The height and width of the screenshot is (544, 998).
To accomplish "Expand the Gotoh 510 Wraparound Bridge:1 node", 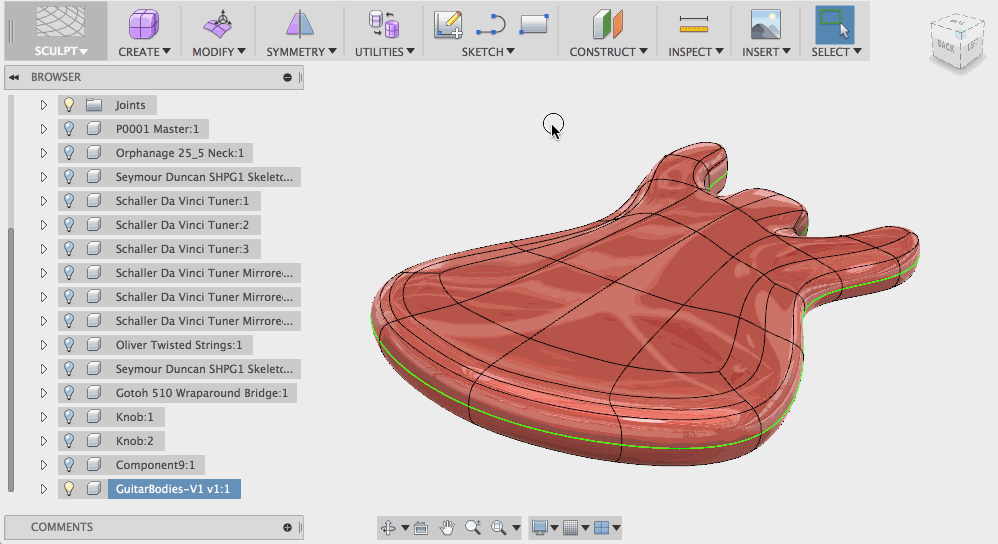I will point(43,393).
